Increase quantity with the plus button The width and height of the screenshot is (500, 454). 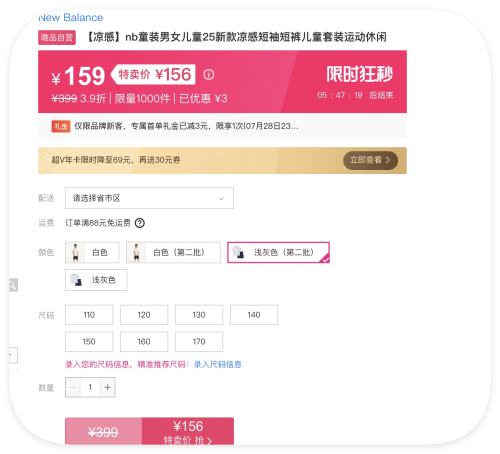(107, 387)
